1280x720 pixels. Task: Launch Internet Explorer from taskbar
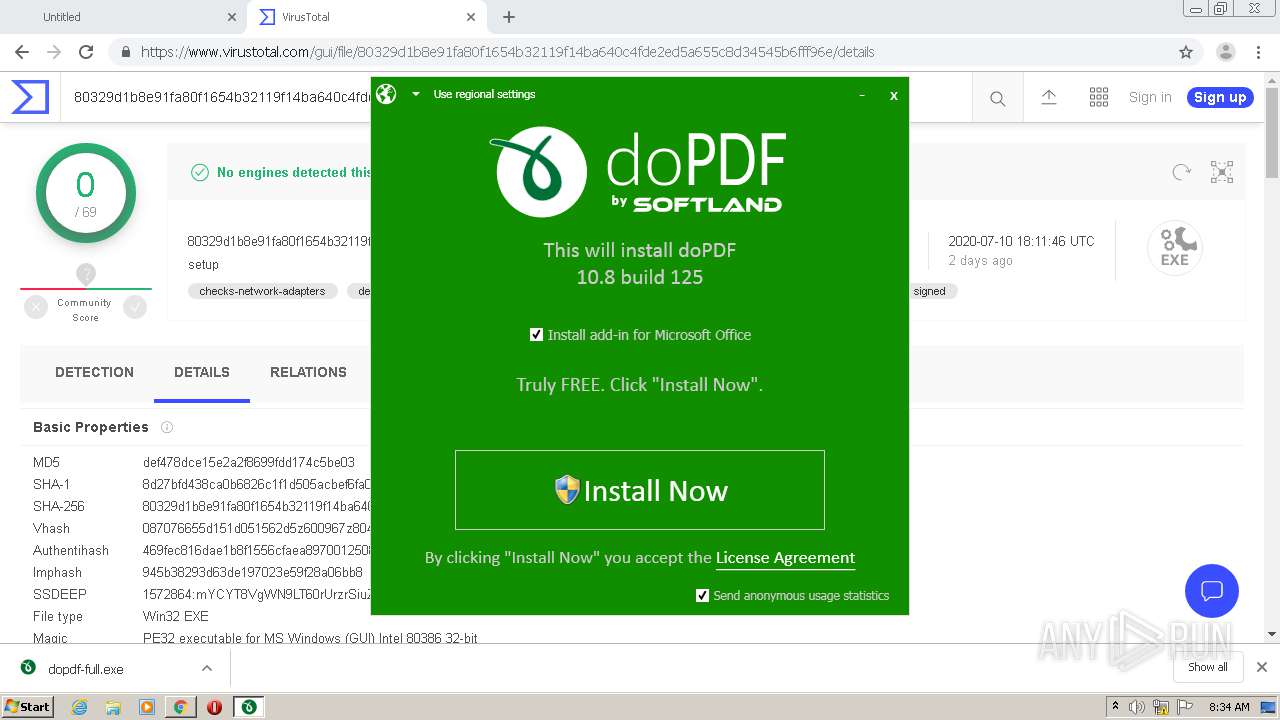(79, 707)
